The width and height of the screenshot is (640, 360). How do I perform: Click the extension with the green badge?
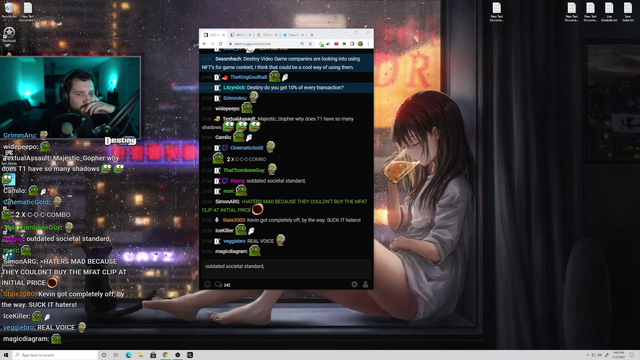(x=321, y=44)
